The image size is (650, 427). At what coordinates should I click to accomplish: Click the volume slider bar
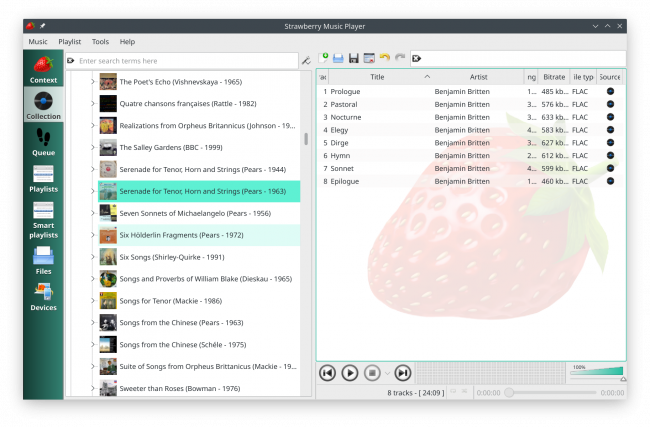pyautogui.click(x=595, y=374)
